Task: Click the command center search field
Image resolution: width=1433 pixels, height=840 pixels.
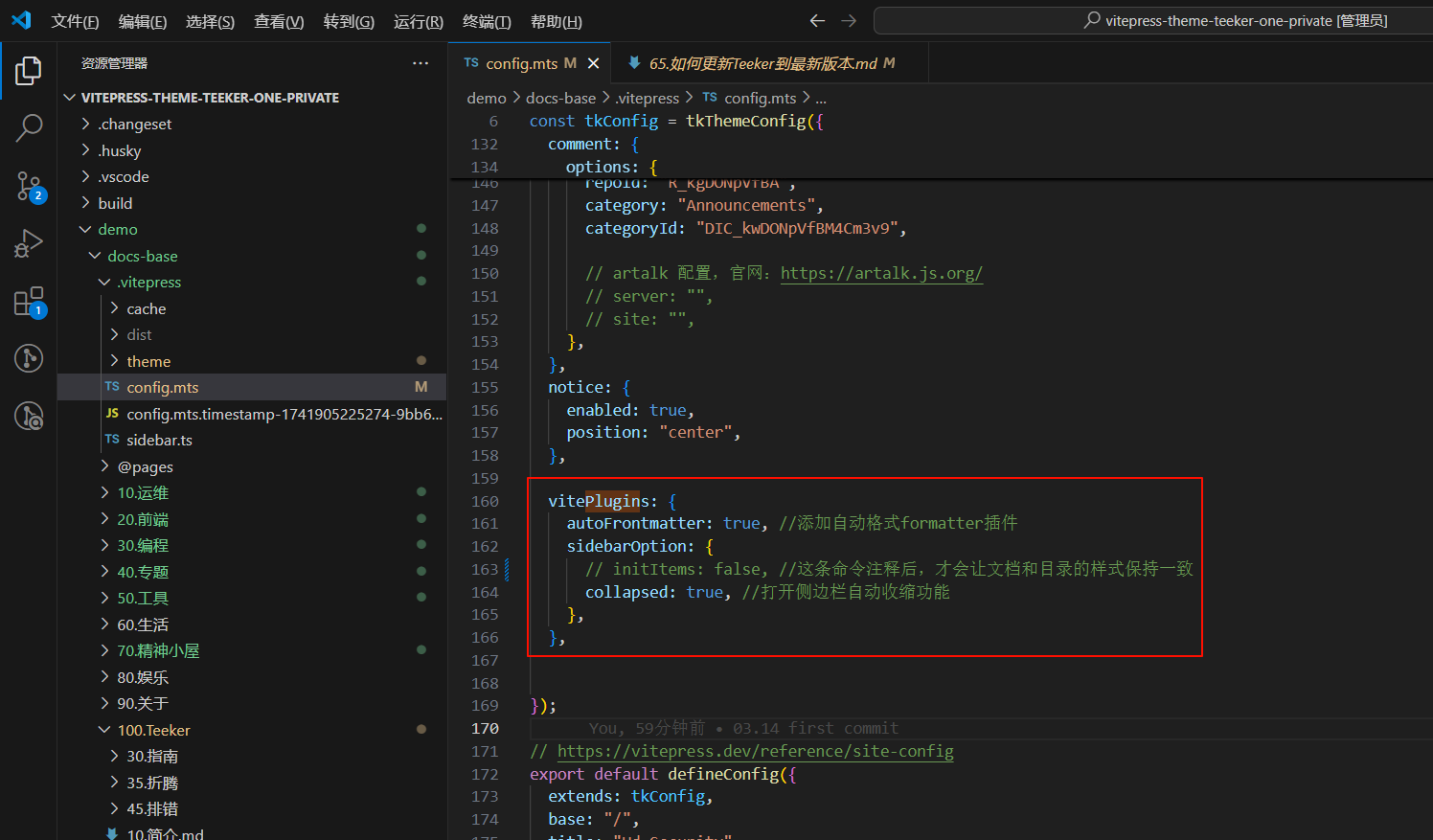Action: pos(1153,20)
